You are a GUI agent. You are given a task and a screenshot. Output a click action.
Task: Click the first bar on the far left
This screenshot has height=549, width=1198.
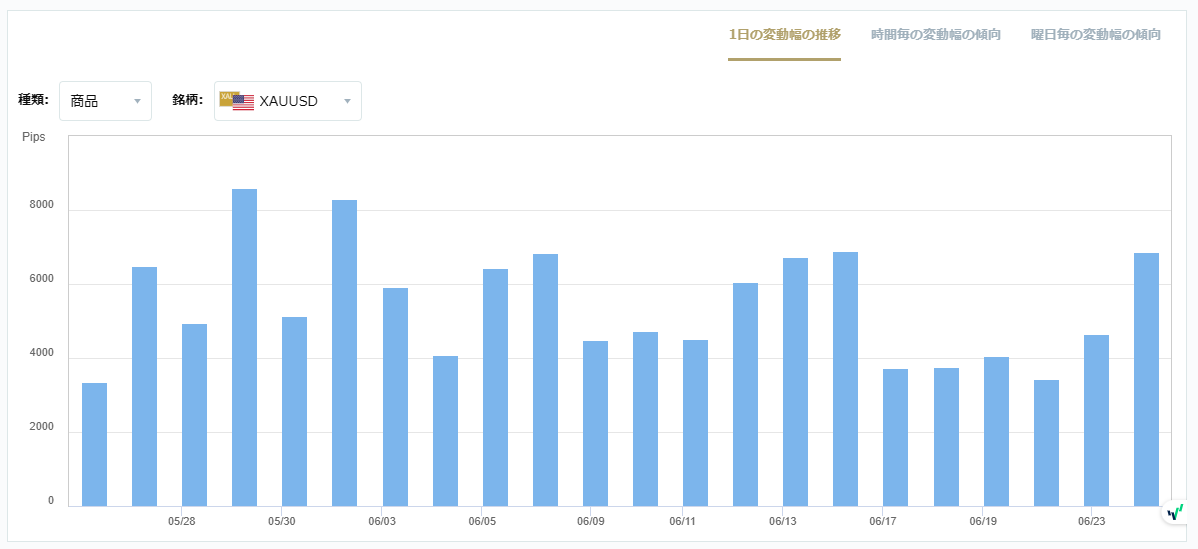[x=94, y=444]
